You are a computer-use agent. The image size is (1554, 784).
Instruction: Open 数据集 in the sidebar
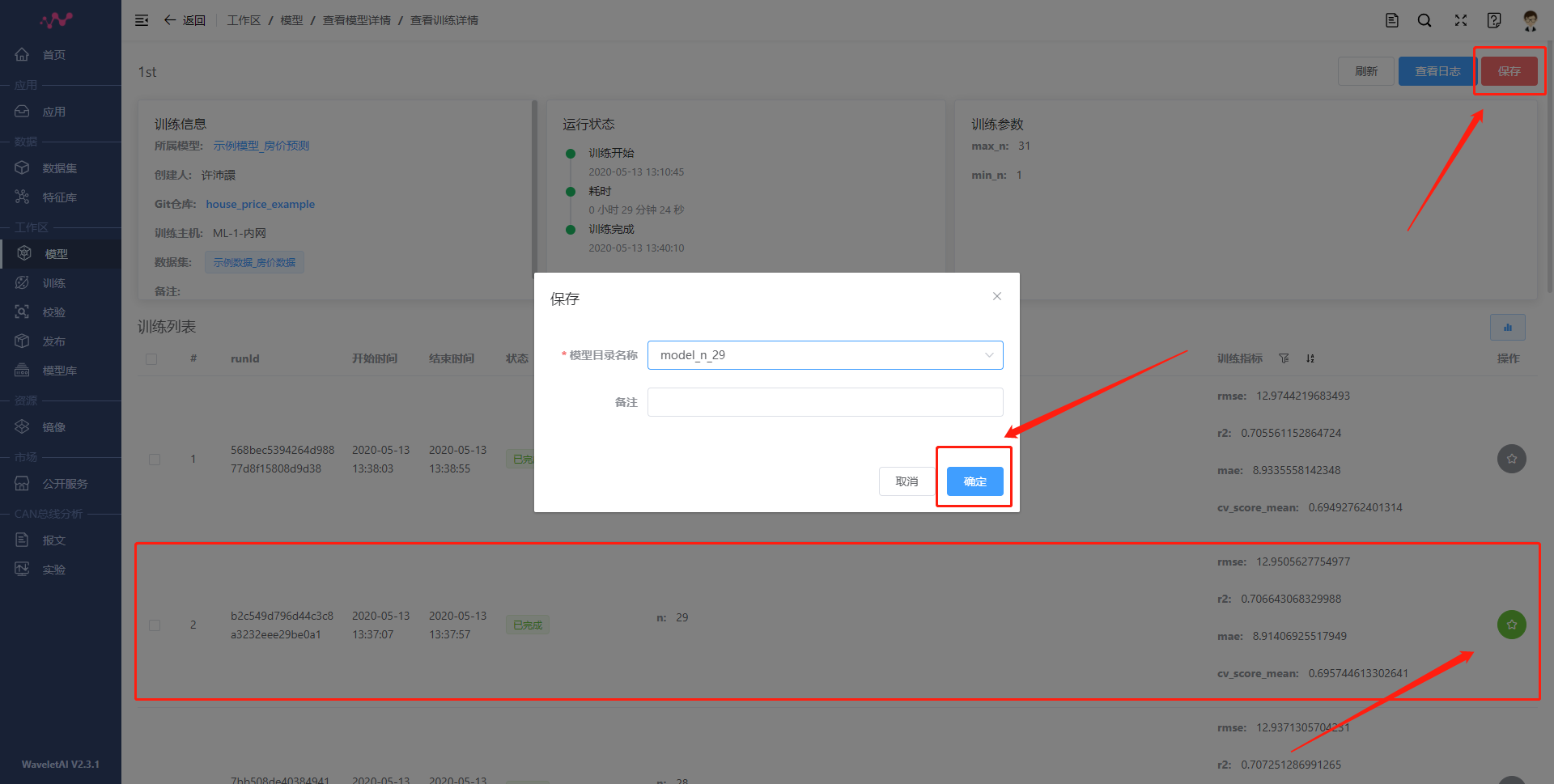pos(61,168)
